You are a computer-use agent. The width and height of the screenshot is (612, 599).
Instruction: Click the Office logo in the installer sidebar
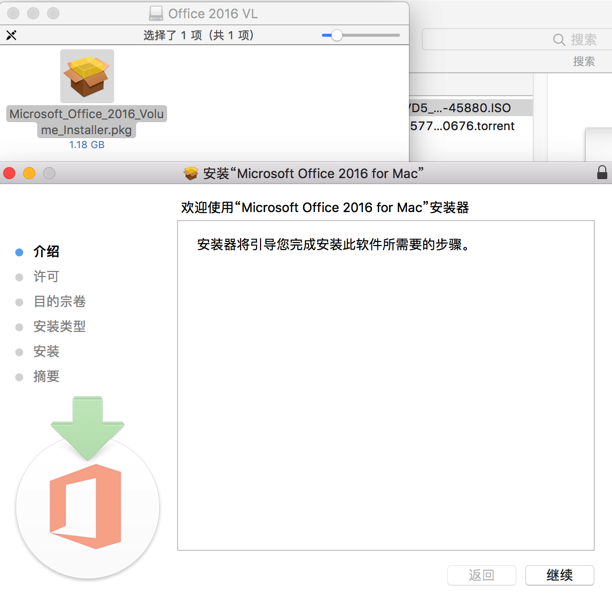coord(86,506)
